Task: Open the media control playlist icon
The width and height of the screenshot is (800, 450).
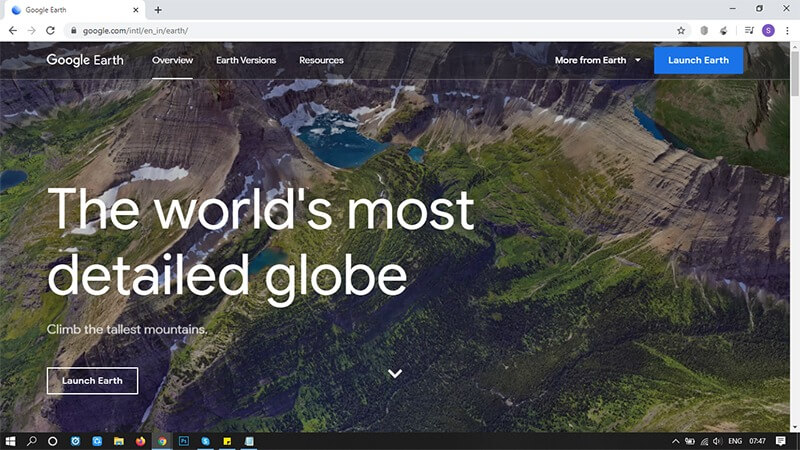Action: pos(749,31)
